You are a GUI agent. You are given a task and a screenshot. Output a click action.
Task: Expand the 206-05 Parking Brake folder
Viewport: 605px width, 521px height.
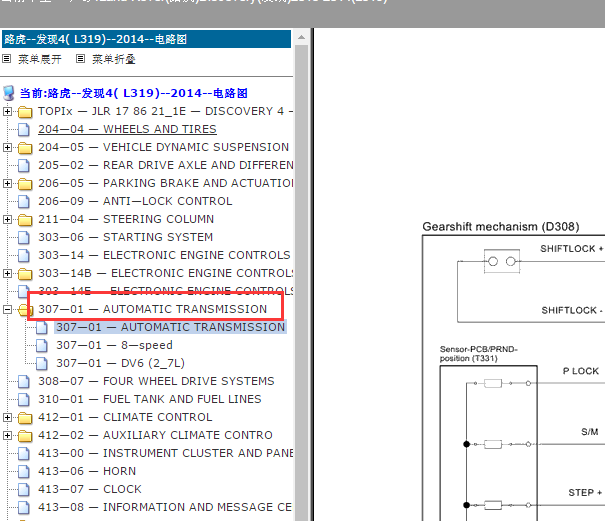7,183
